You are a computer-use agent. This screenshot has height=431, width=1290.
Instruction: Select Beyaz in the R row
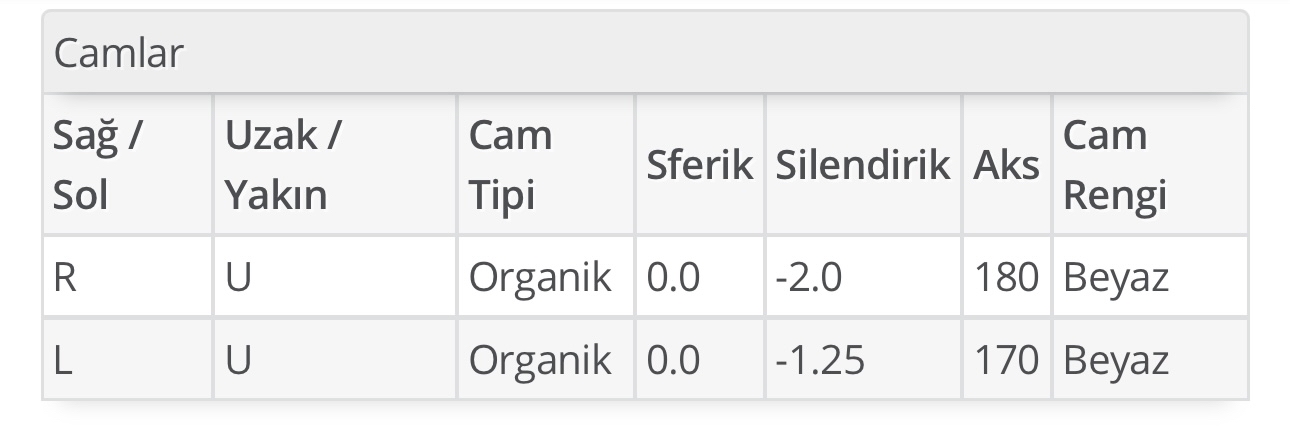click(x=1116, y=277)
